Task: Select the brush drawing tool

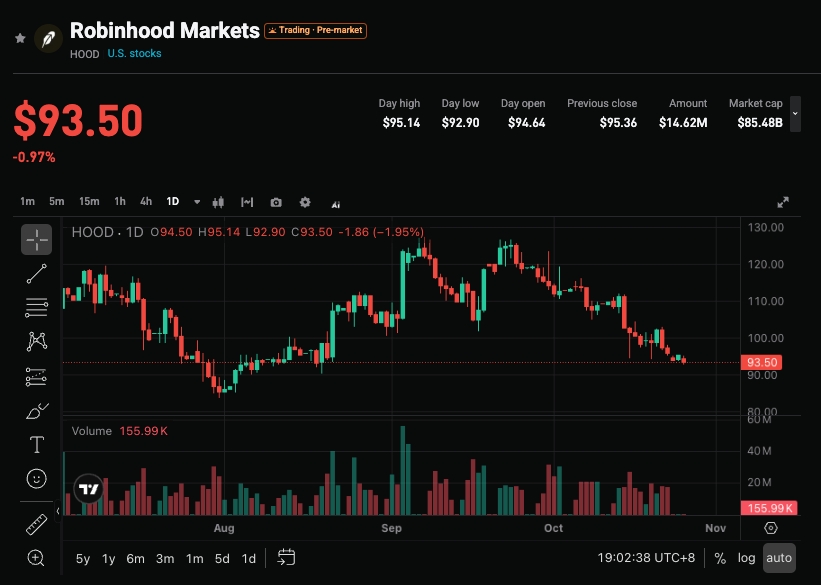Action: click(37, 411)
